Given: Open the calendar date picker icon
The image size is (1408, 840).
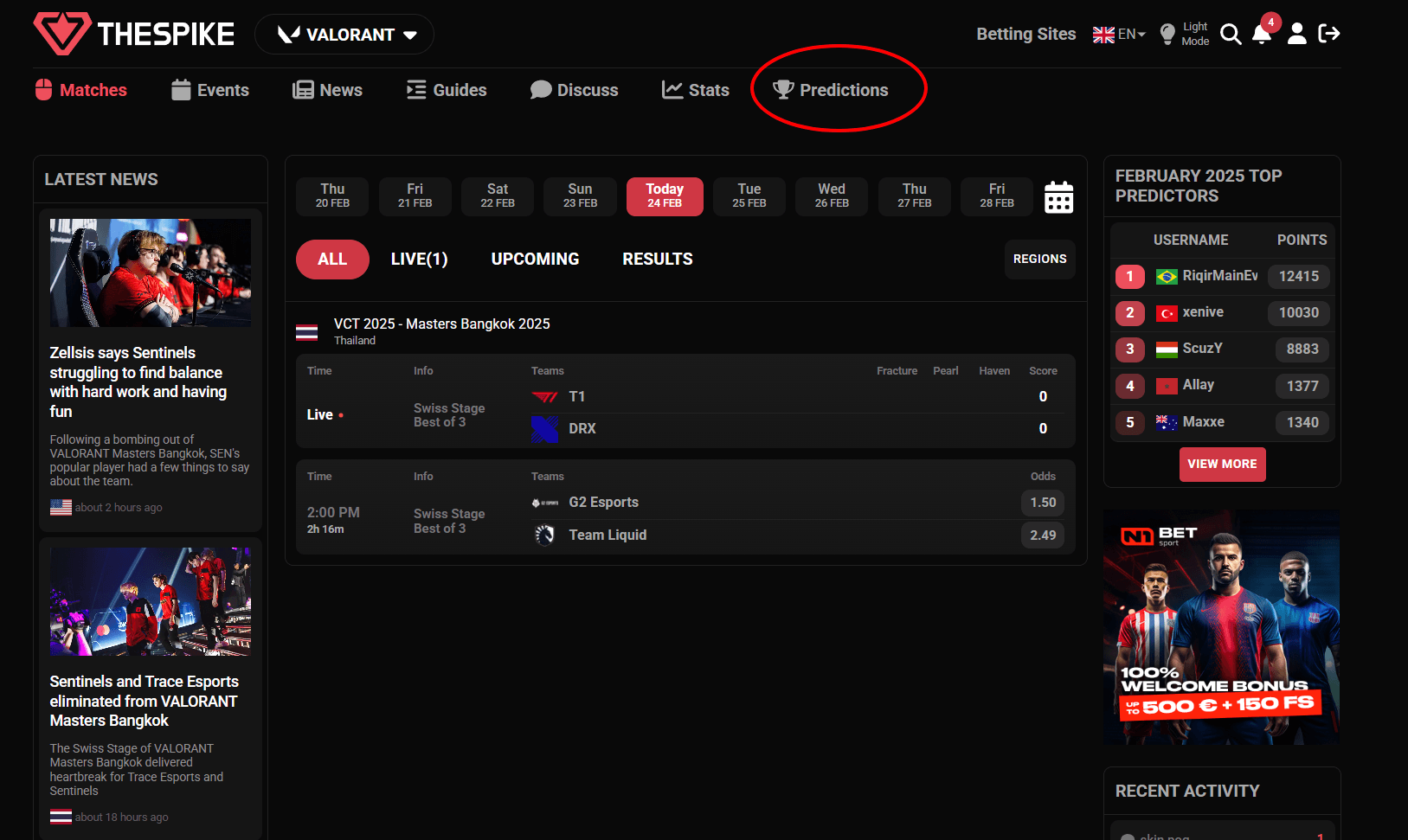Looking at the screenshot, I should [1058, 197].
